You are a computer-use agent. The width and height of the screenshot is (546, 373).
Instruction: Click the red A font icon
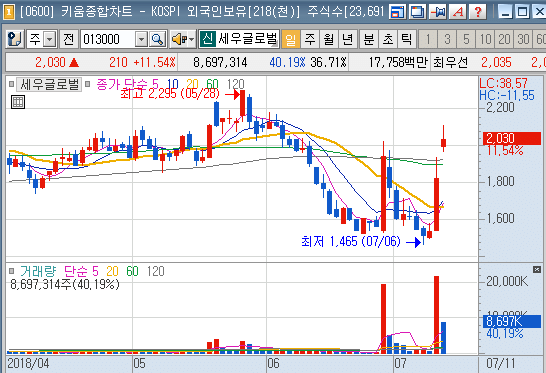458,12
